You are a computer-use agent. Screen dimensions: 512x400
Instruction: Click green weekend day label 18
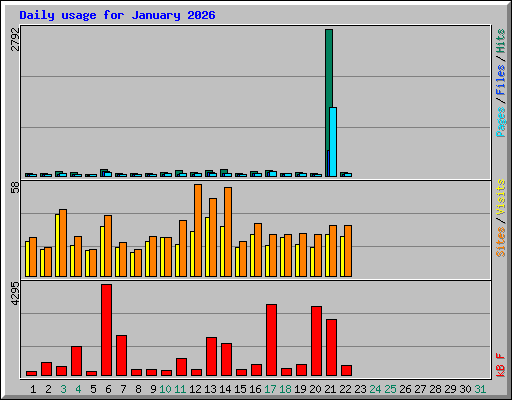tap(285, 389)
